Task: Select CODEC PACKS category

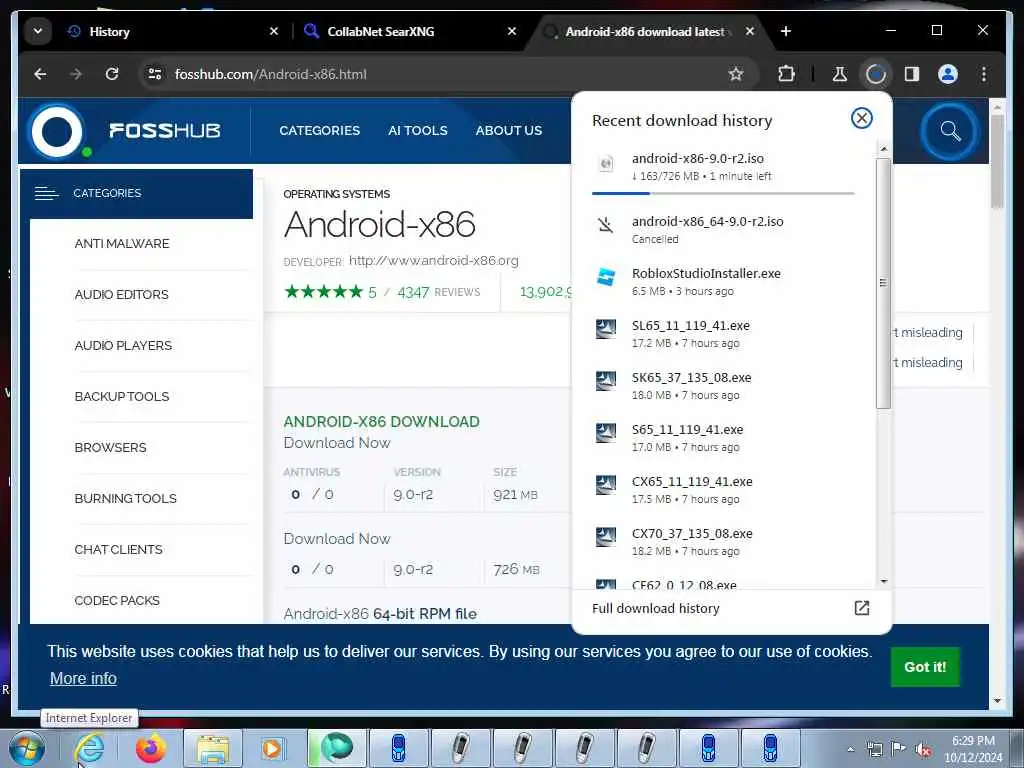Action: pyautogui.click(x=117, y=600)
